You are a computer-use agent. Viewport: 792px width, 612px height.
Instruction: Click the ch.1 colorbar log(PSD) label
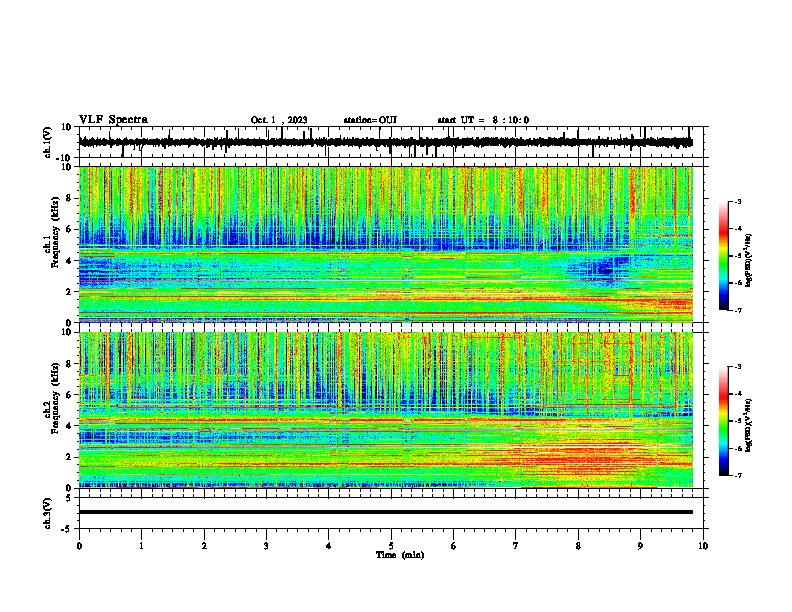[x=749, y=261]
